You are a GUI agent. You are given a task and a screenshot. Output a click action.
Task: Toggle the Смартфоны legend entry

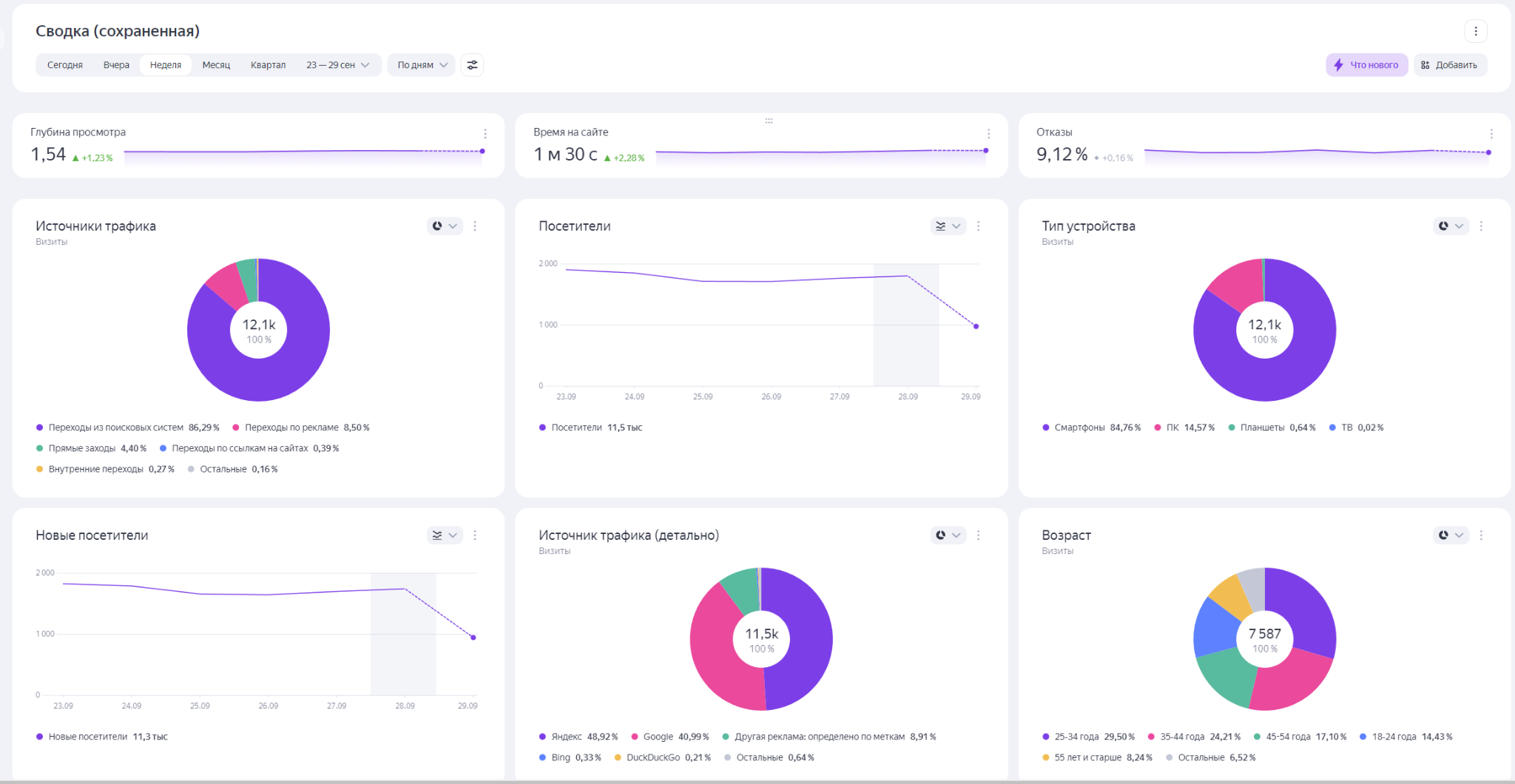[1079, 428]
